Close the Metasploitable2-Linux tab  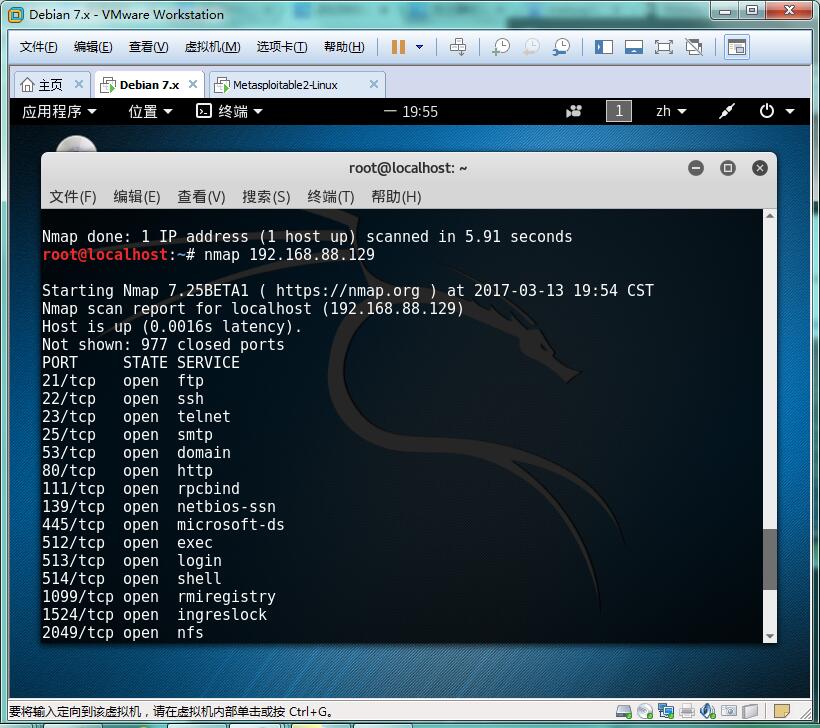[374, 84]
